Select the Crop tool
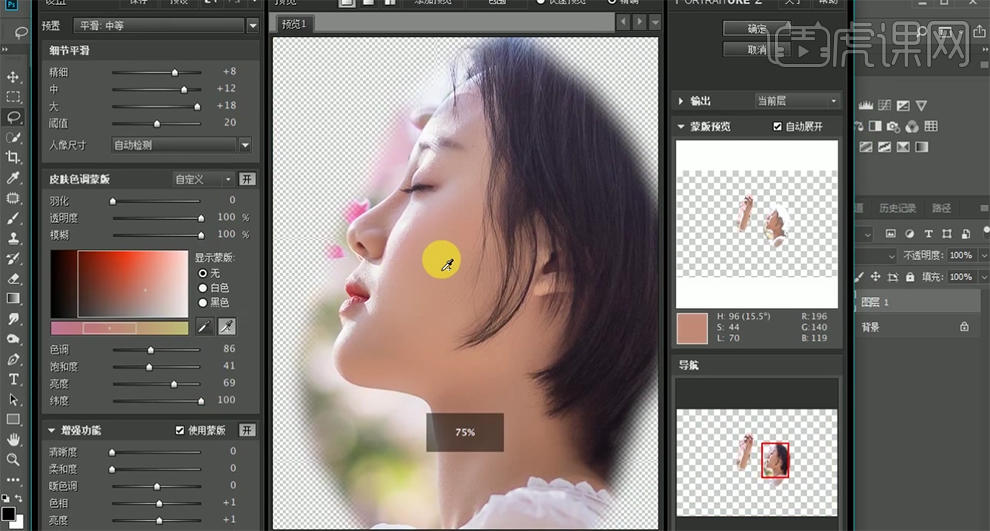The width and height of the screenshot is (990, 531). (x=14, y=157)
